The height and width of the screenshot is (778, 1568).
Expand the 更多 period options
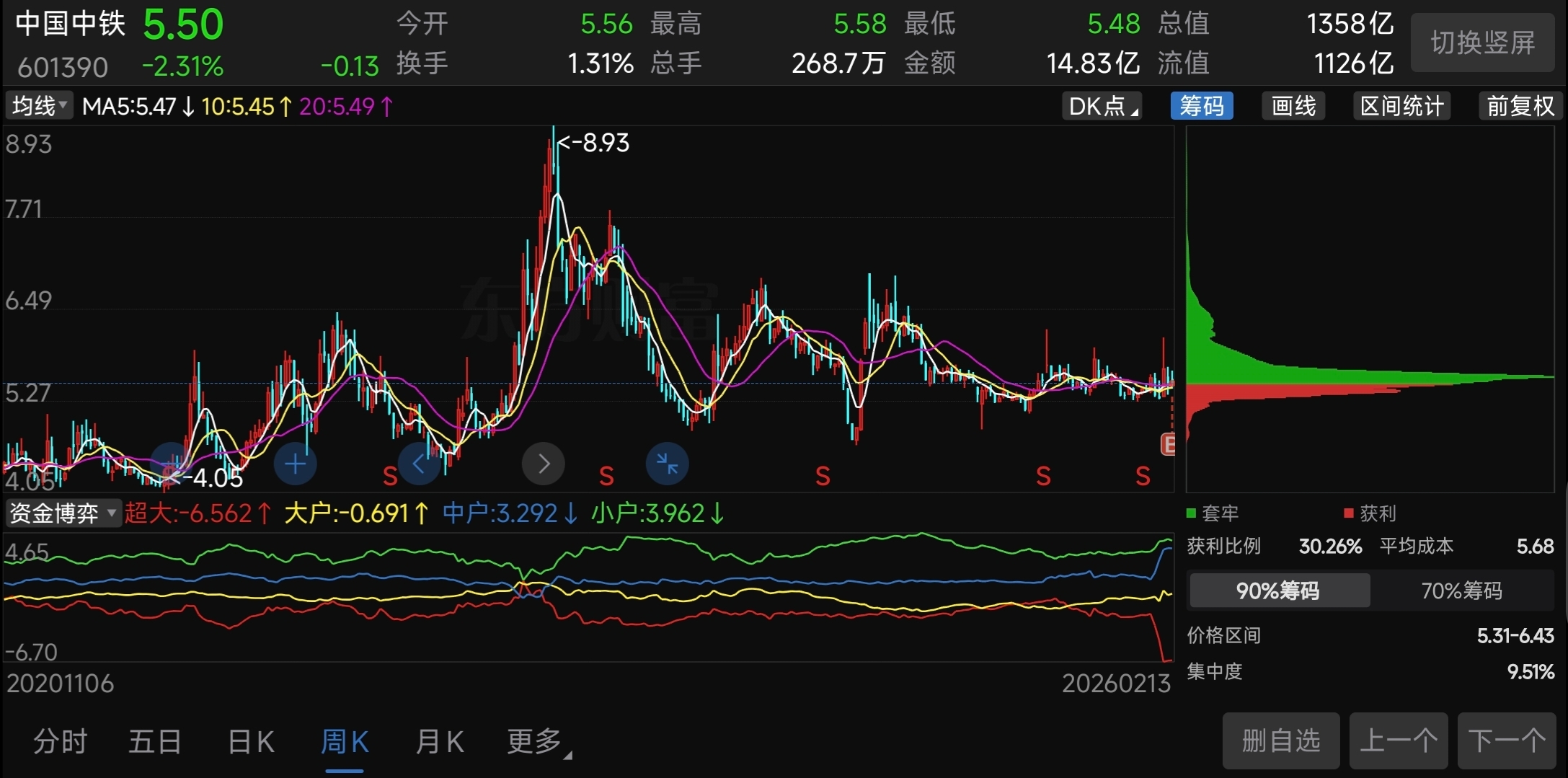tap(539, 741)
